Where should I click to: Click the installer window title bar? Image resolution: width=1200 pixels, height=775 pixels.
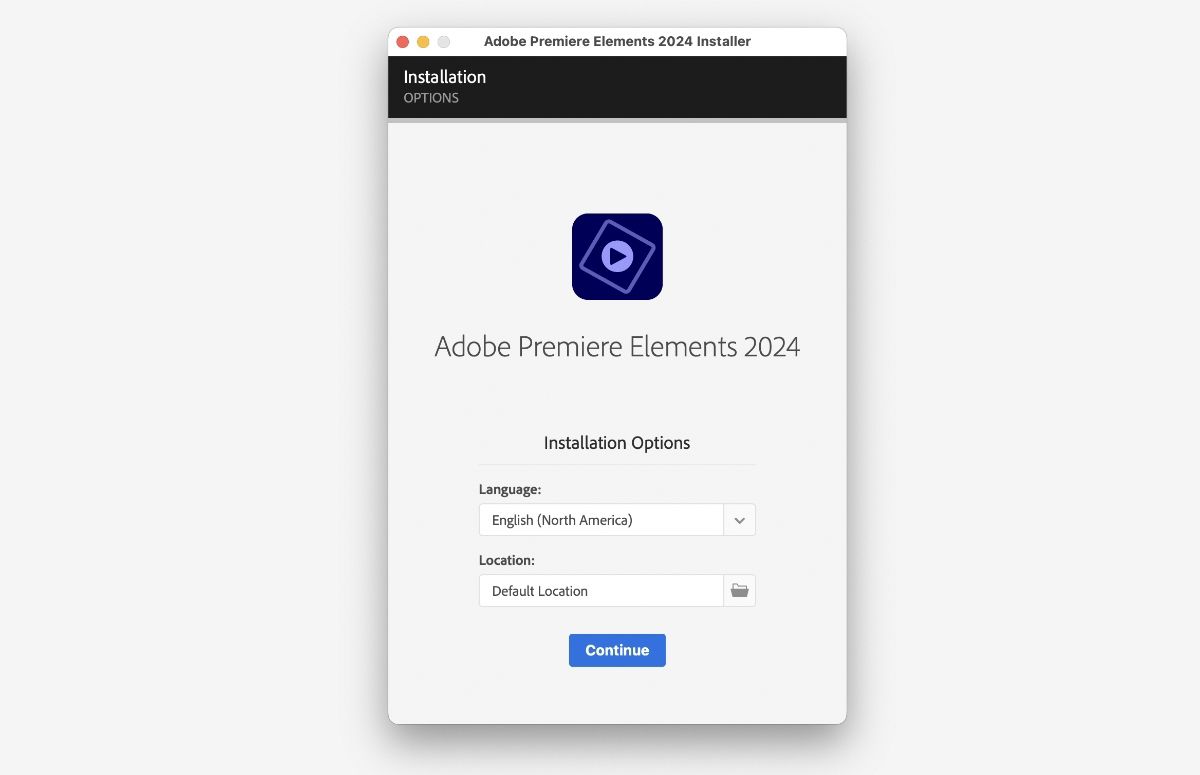616,41
